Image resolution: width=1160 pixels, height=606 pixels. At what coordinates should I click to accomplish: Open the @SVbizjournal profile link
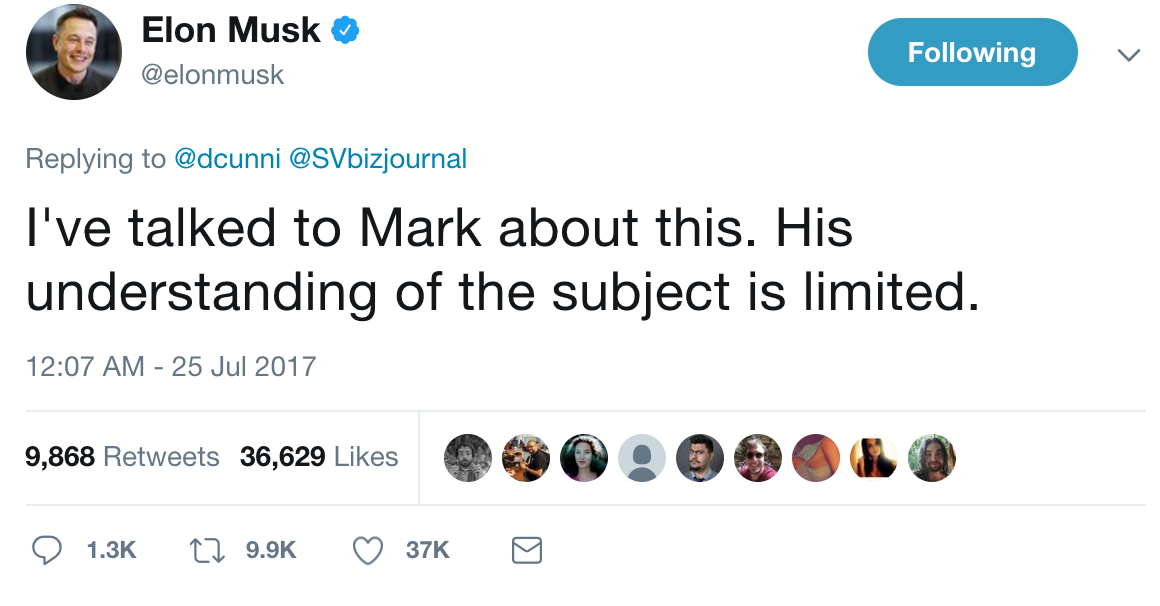click(x=377, y=159)
